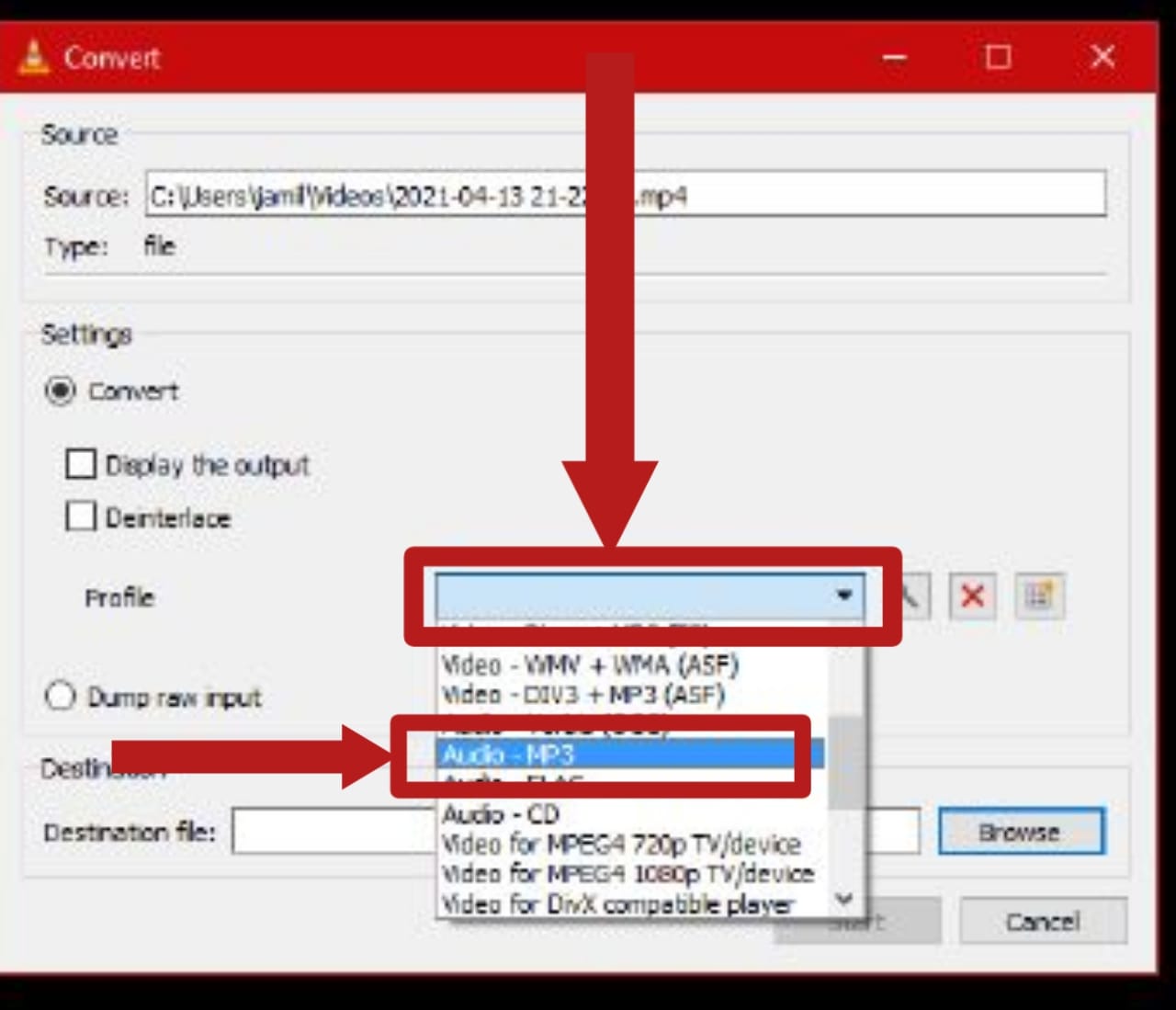
Task: Click the Destination file input field
Action: tap(575, 832)
